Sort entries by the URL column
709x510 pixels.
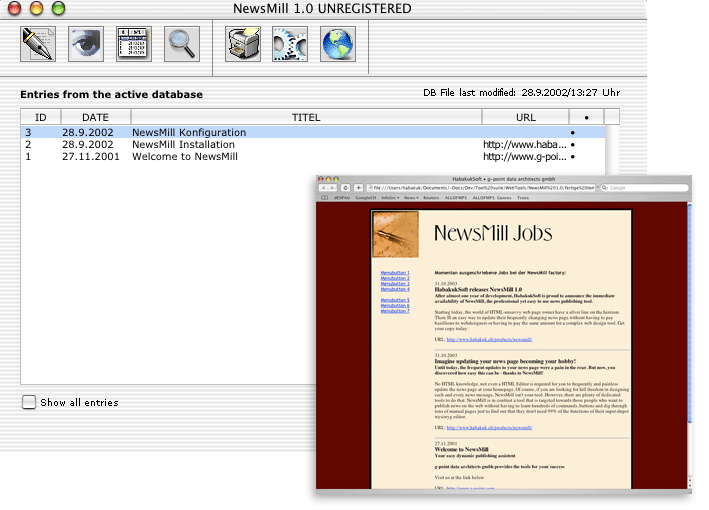(x=525, y=117)
